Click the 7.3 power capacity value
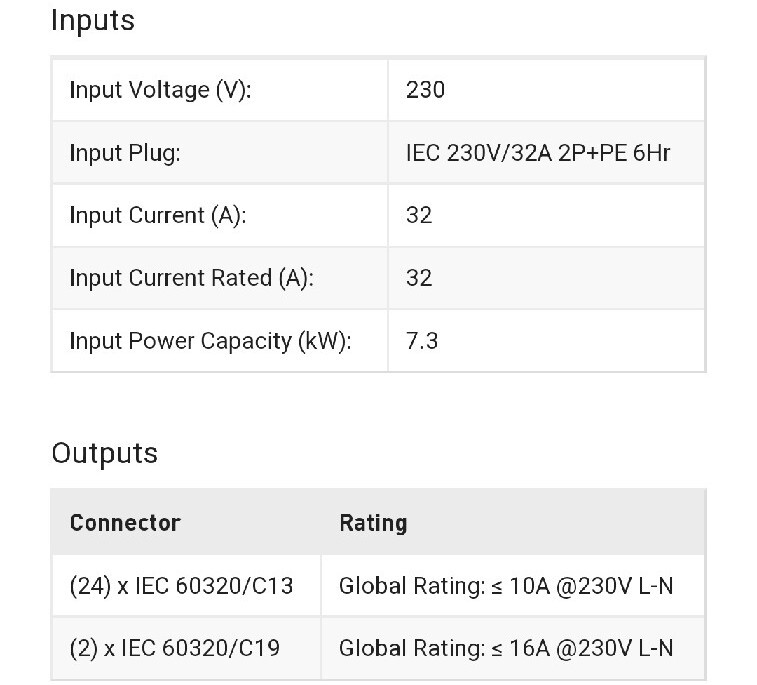The image size is (757, 685). click(421, 341)
